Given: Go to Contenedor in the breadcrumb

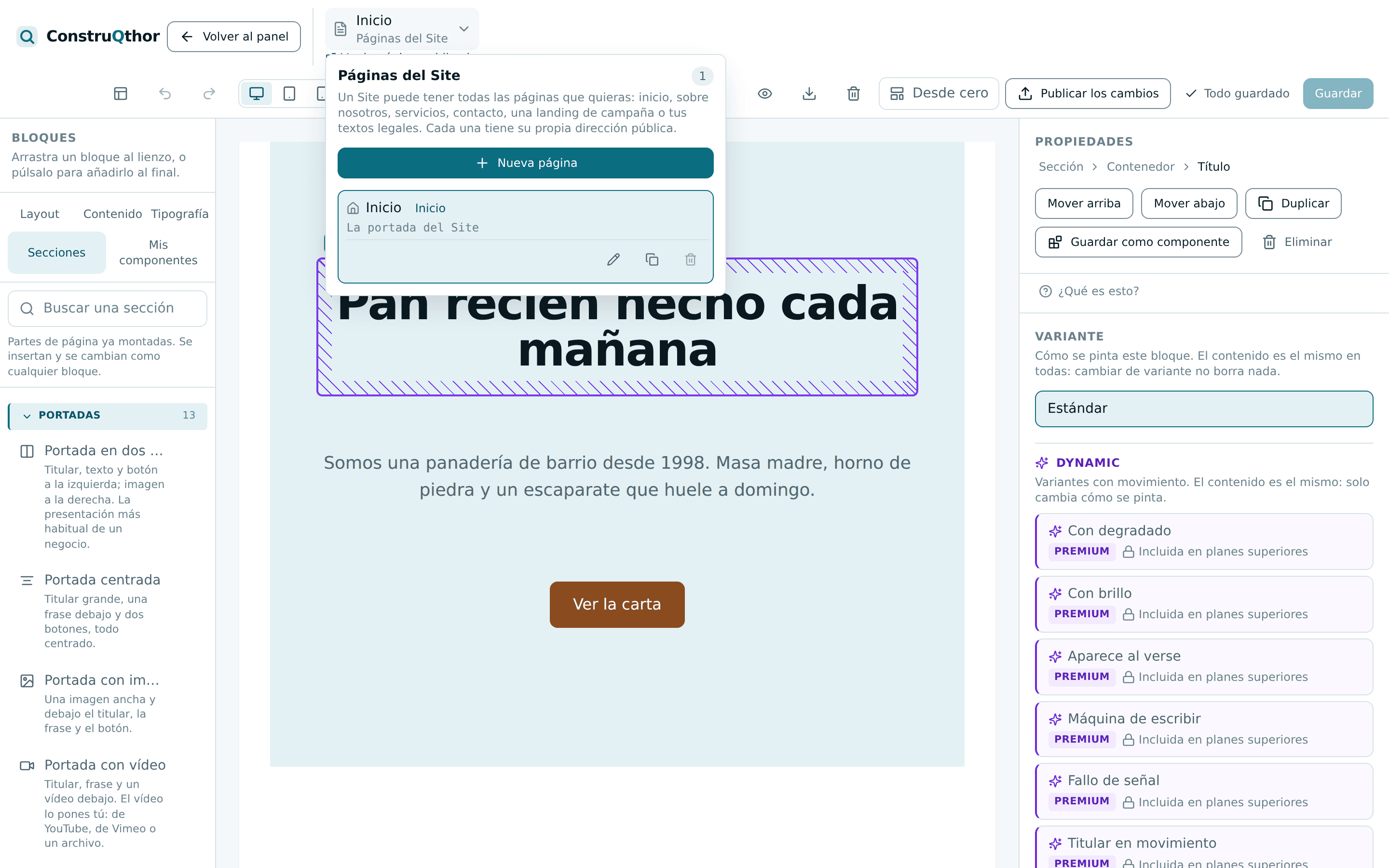Looking at the screenshot, I should pos(1140,166).
